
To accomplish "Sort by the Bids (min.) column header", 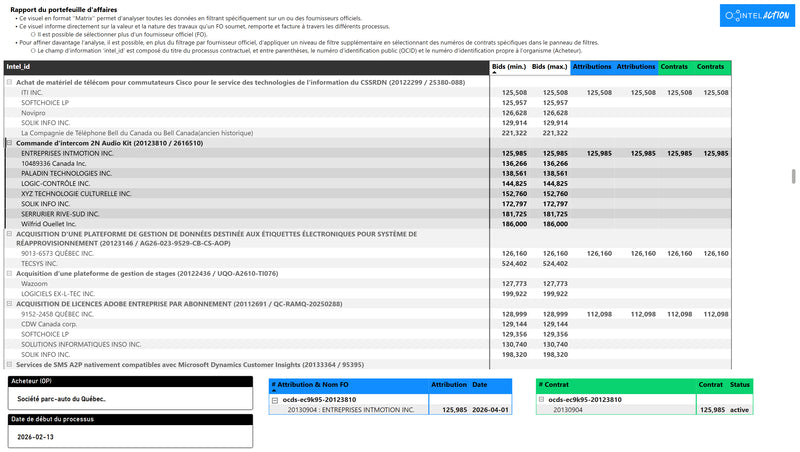I will 509,67.
